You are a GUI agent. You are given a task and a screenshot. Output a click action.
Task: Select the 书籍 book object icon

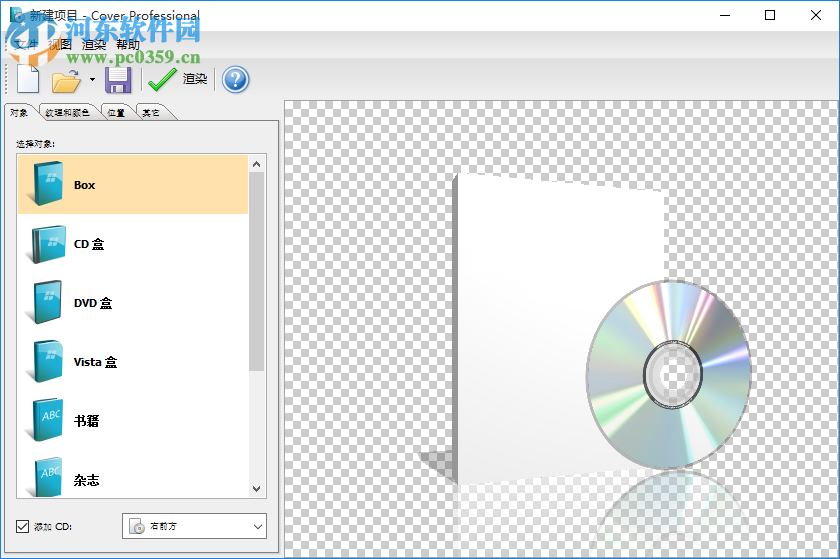coord(46,421)
